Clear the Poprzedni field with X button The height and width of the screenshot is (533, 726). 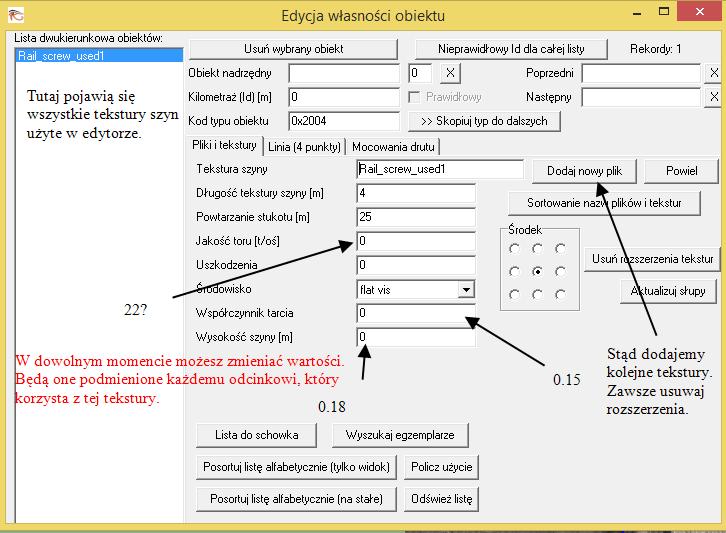click(714, 73)
